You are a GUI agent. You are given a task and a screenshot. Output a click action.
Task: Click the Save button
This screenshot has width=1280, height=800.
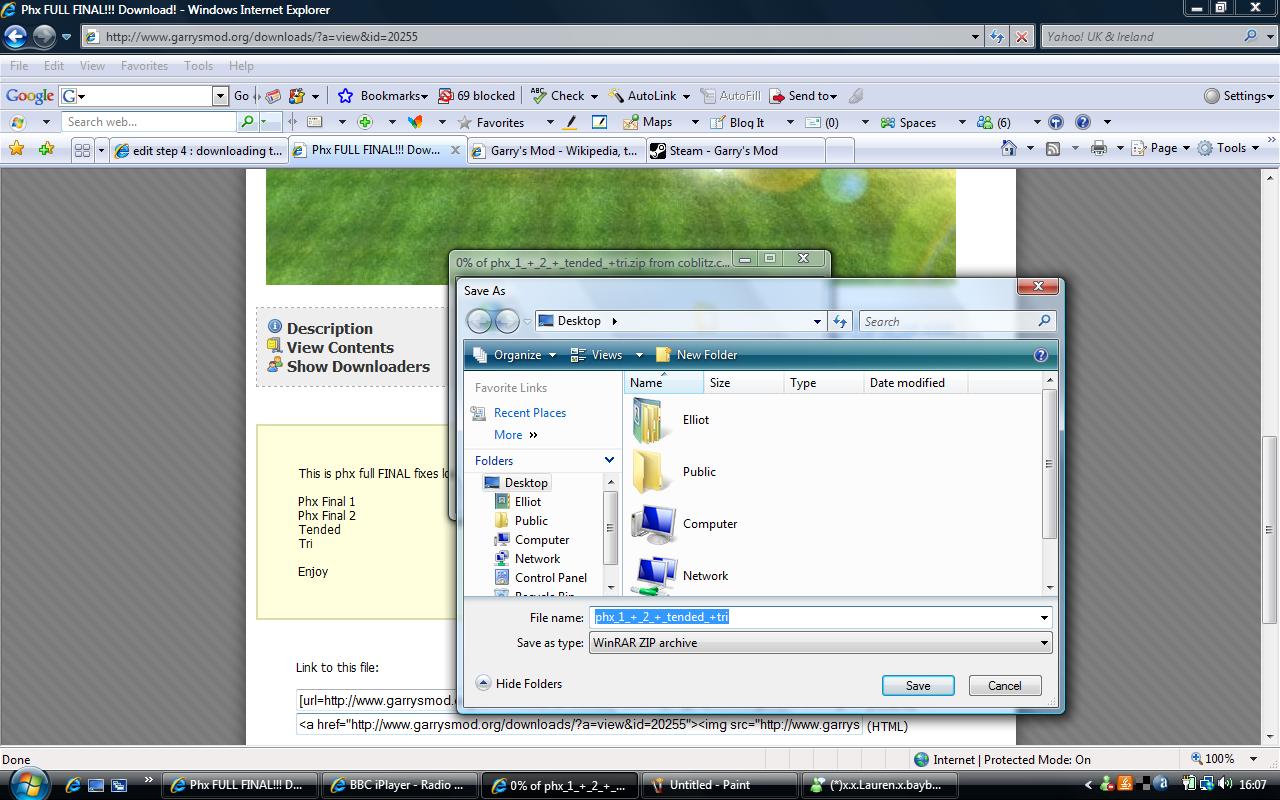tap(918, 686)
